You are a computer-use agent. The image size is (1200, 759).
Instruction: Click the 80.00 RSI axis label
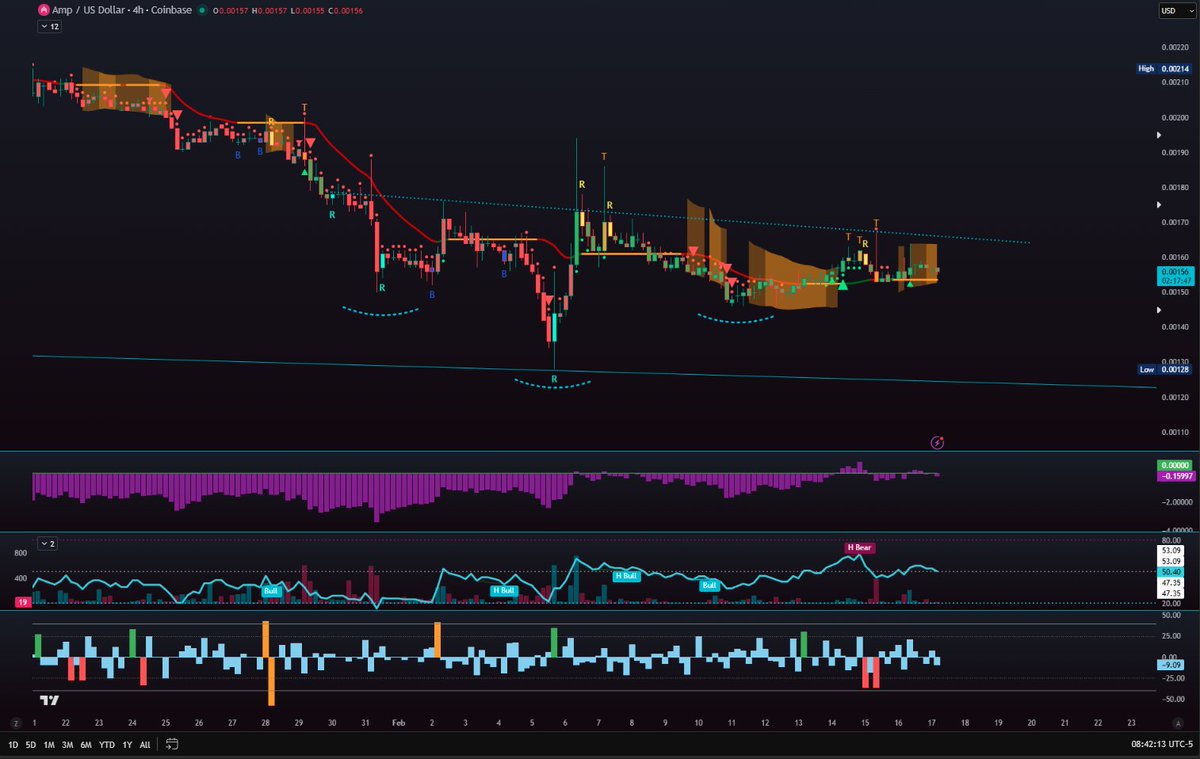(1171, 540)
